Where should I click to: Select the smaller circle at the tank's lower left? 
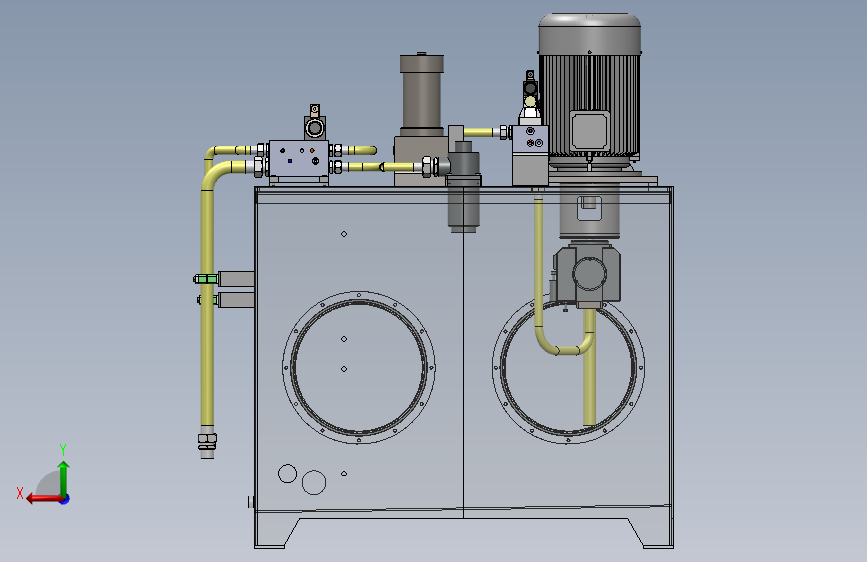click(288, 473)
